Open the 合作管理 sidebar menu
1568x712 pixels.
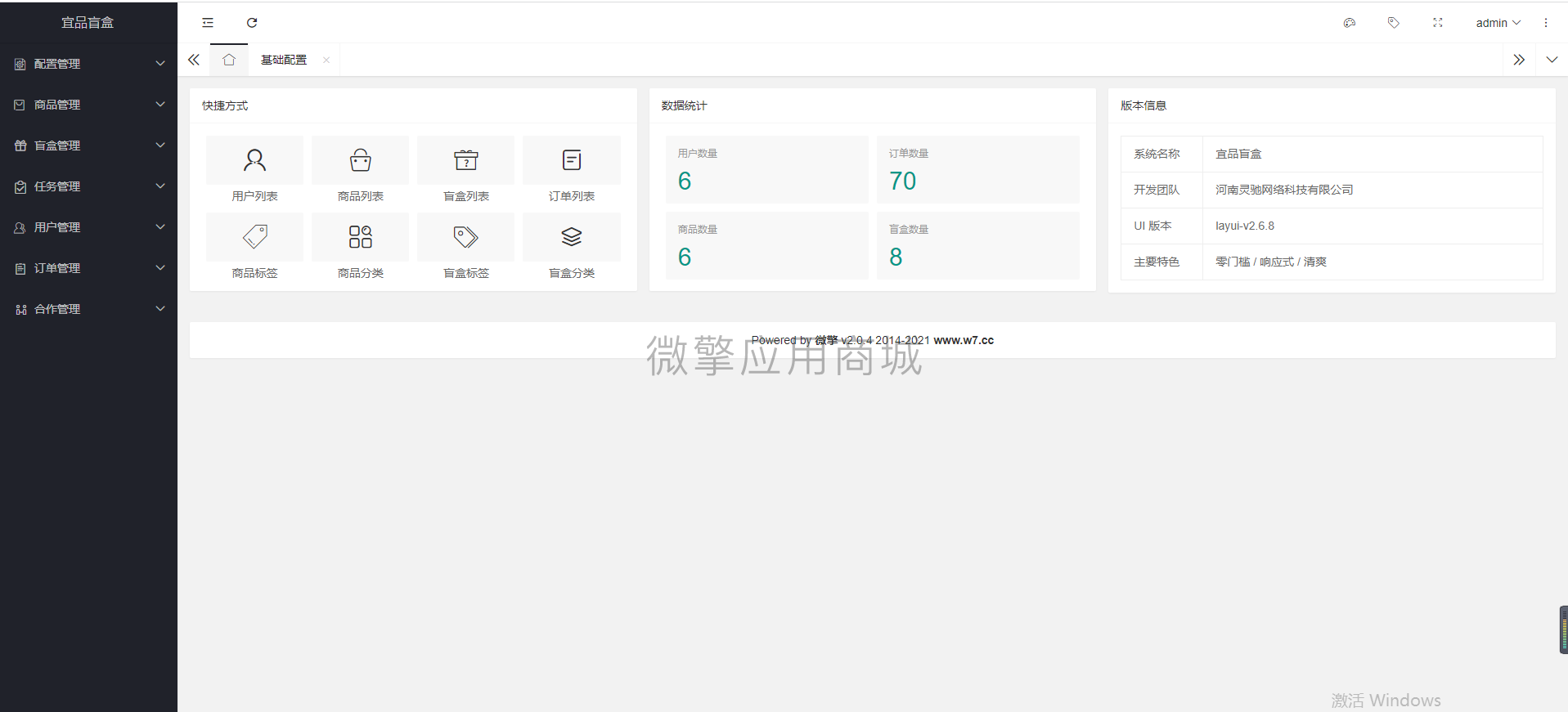pos(88,309)
